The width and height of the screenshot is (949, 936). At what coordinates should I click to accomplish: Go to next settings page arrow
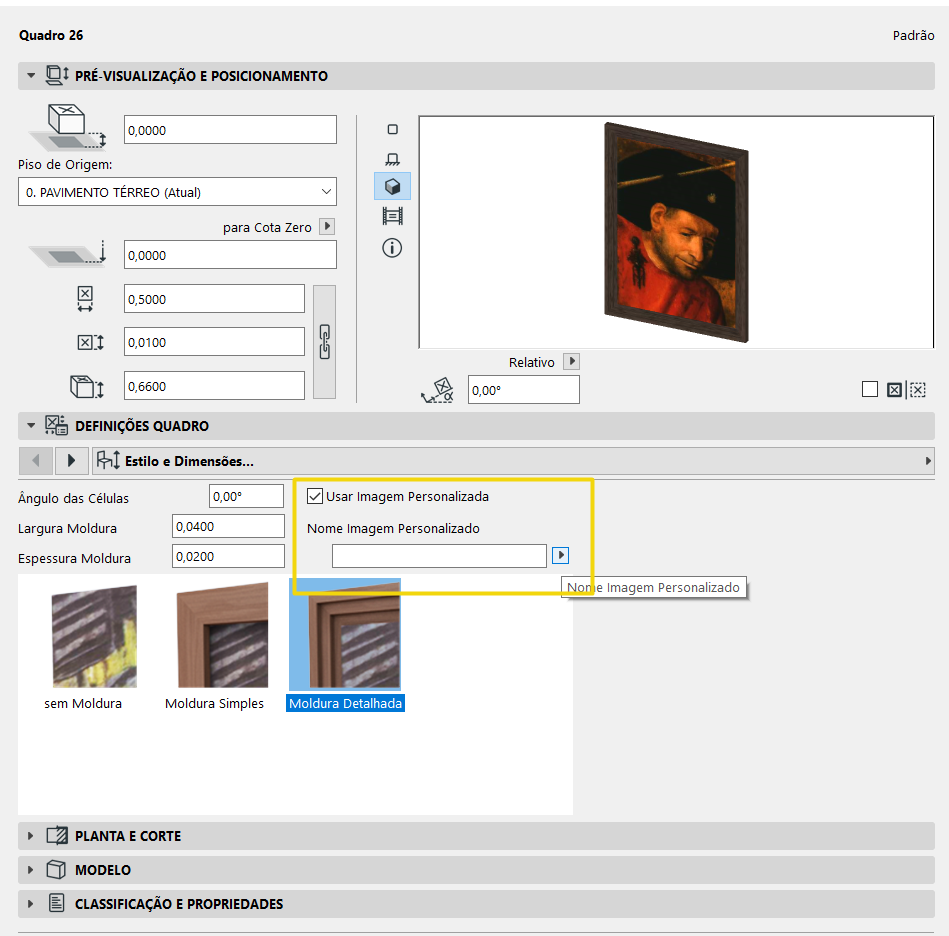coord(71,461)
